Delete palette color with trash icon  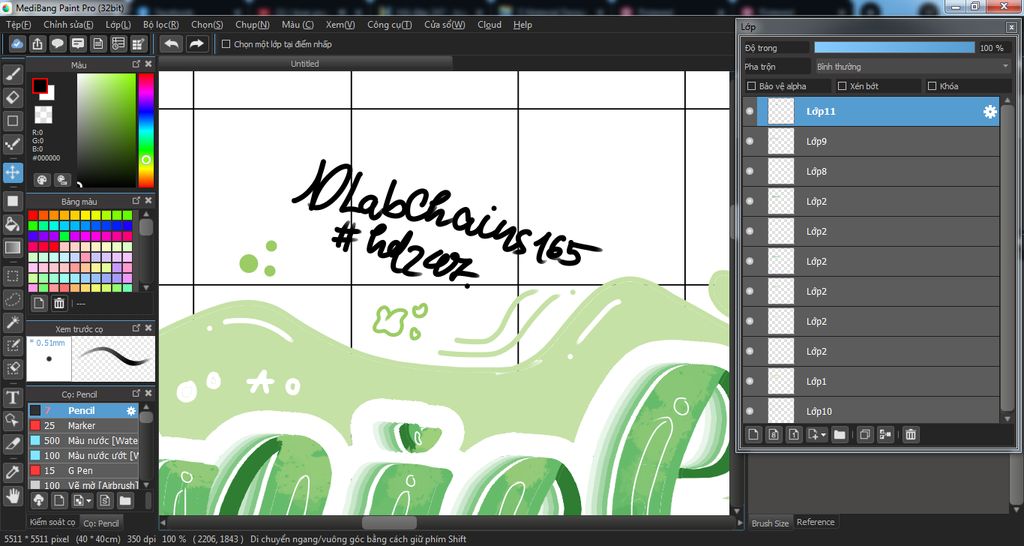(x=59, y=303)
